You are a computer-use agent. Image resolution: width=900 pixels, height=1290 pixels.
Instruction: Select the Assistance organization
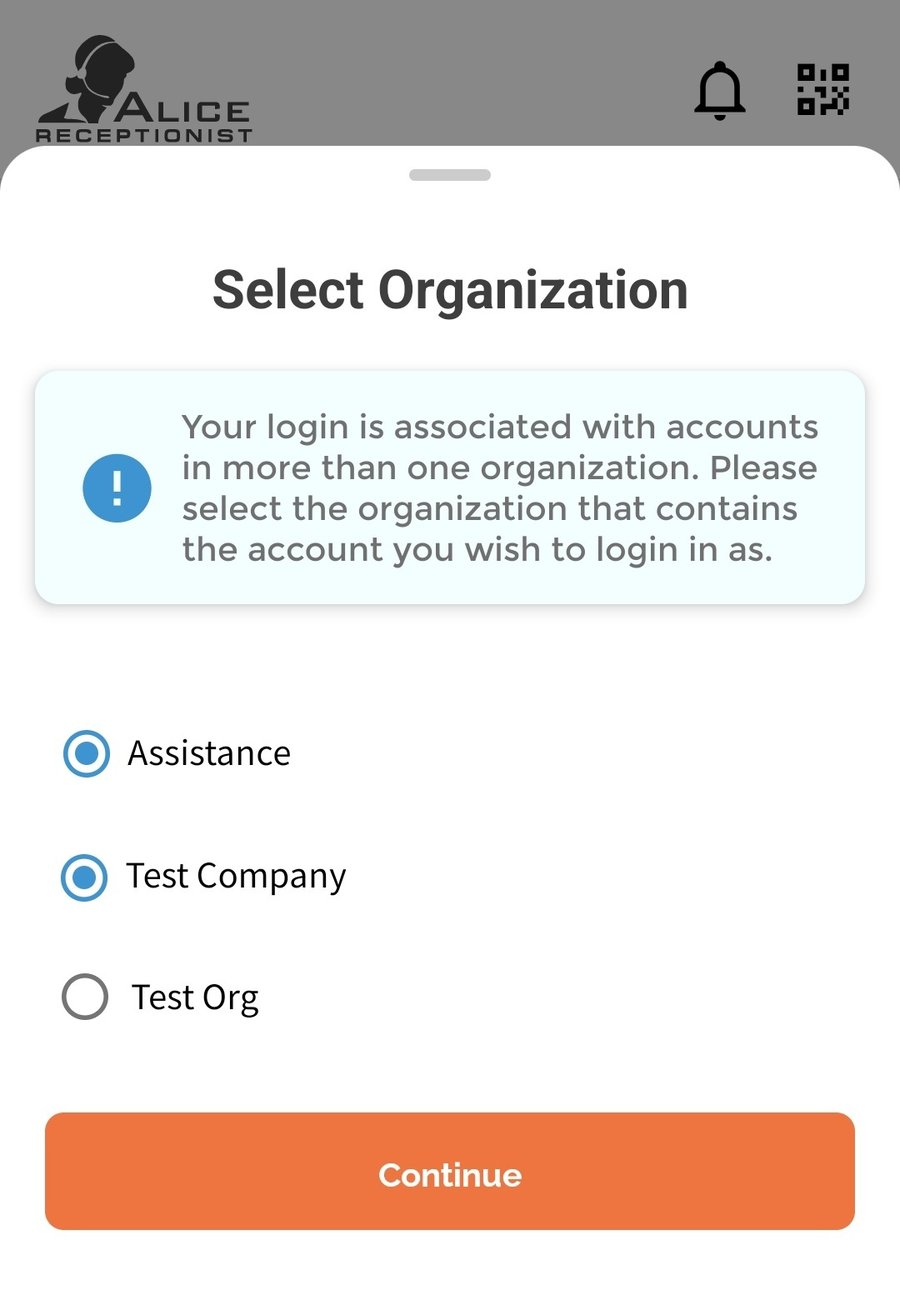coord(86,753)
